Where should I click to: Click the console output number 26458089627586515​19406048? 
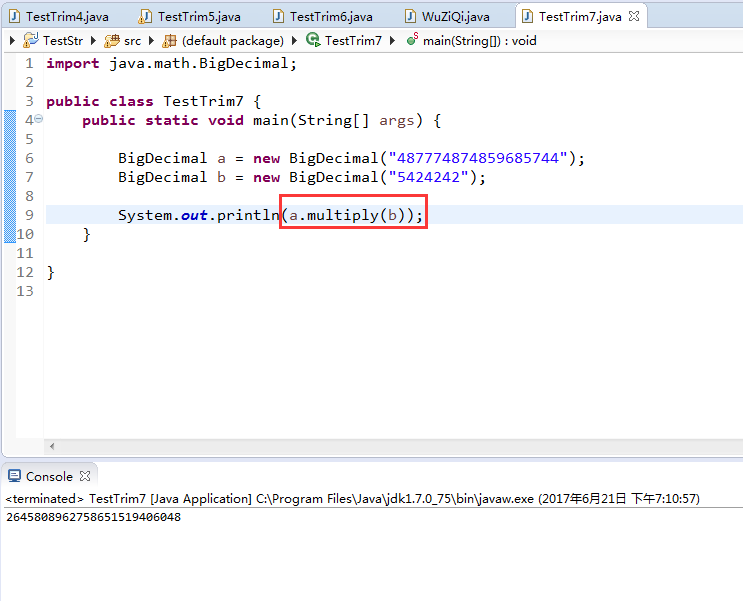pos(93,517)
